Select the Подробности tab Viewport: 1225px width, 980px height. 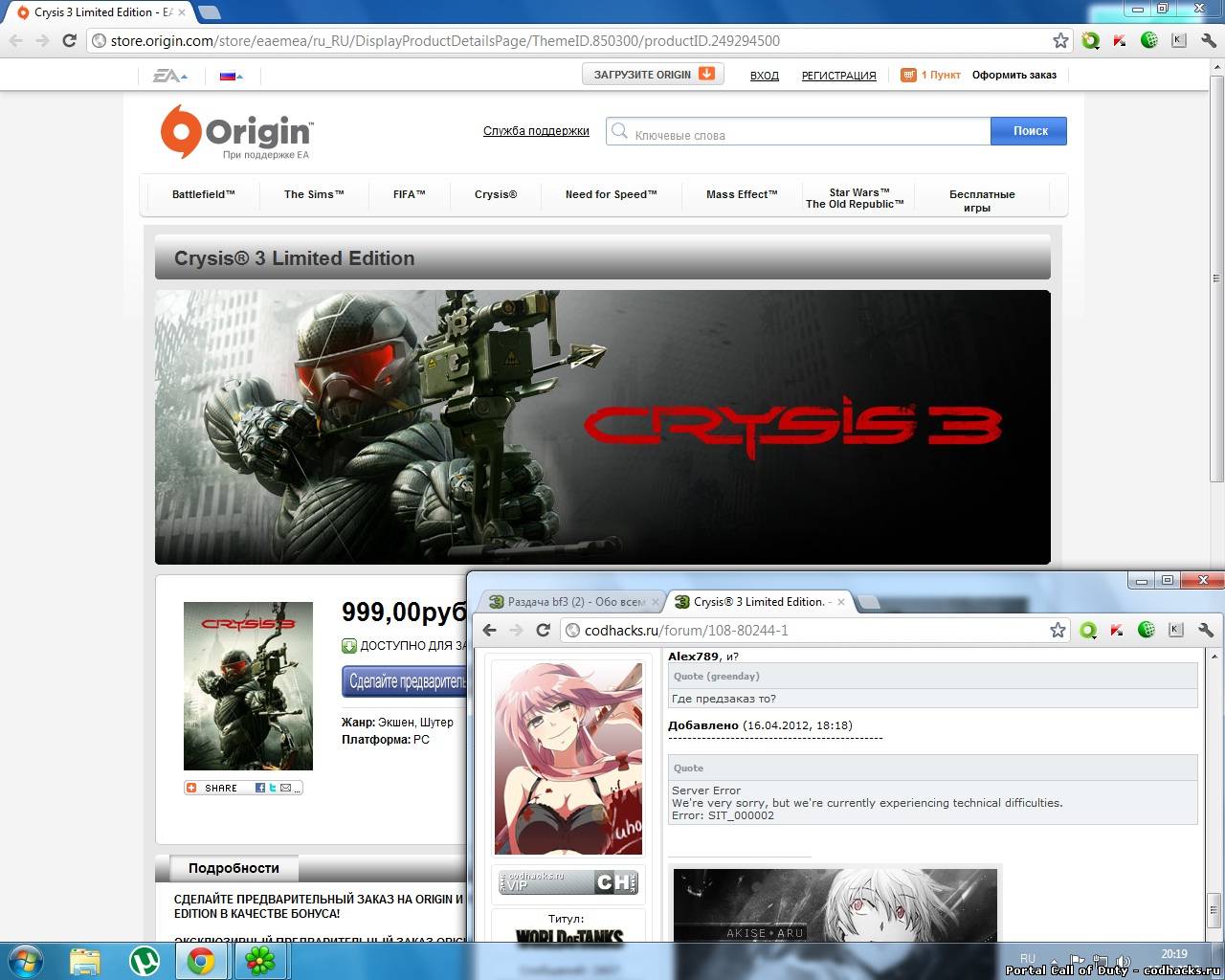pyautogui.click(x=234, y=868)
